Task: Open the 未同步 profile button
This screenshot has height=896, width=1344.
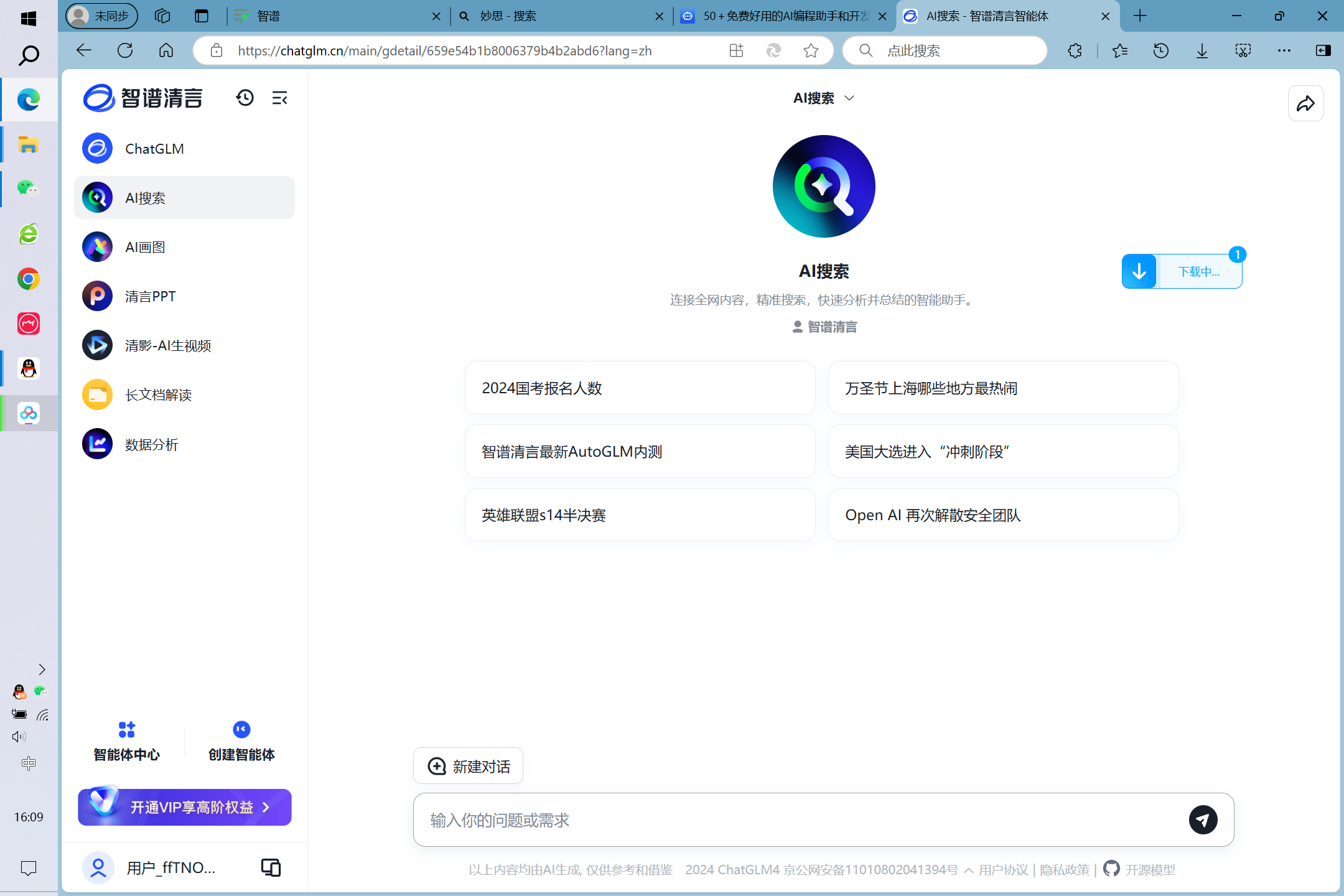Action: pyautogui.click(x=102, y=16)
